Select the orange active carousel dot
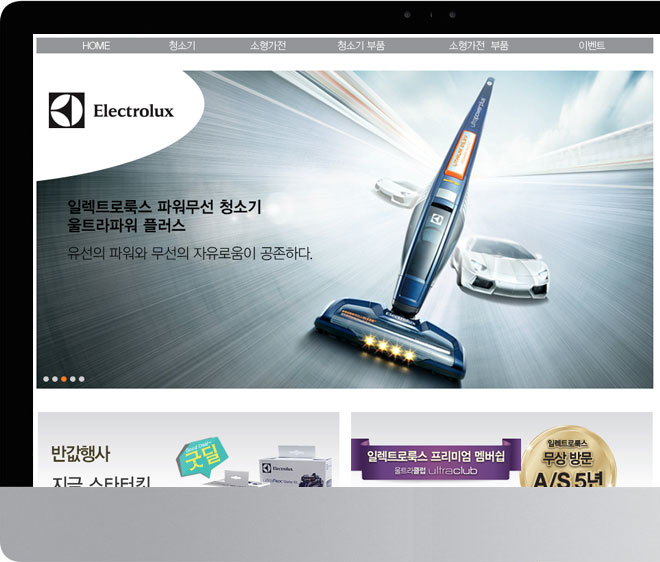660x562 pixels. (64, 379)
